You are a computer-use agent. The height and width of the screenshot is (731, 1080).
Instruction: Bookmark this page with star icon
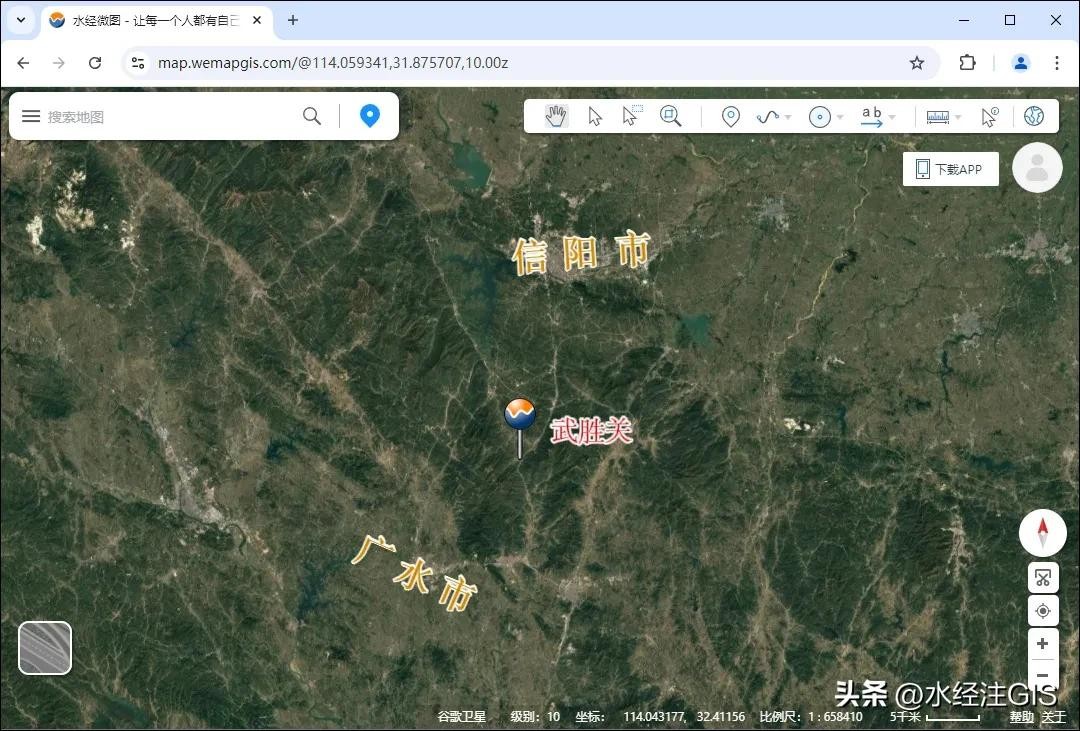[917, 63]
